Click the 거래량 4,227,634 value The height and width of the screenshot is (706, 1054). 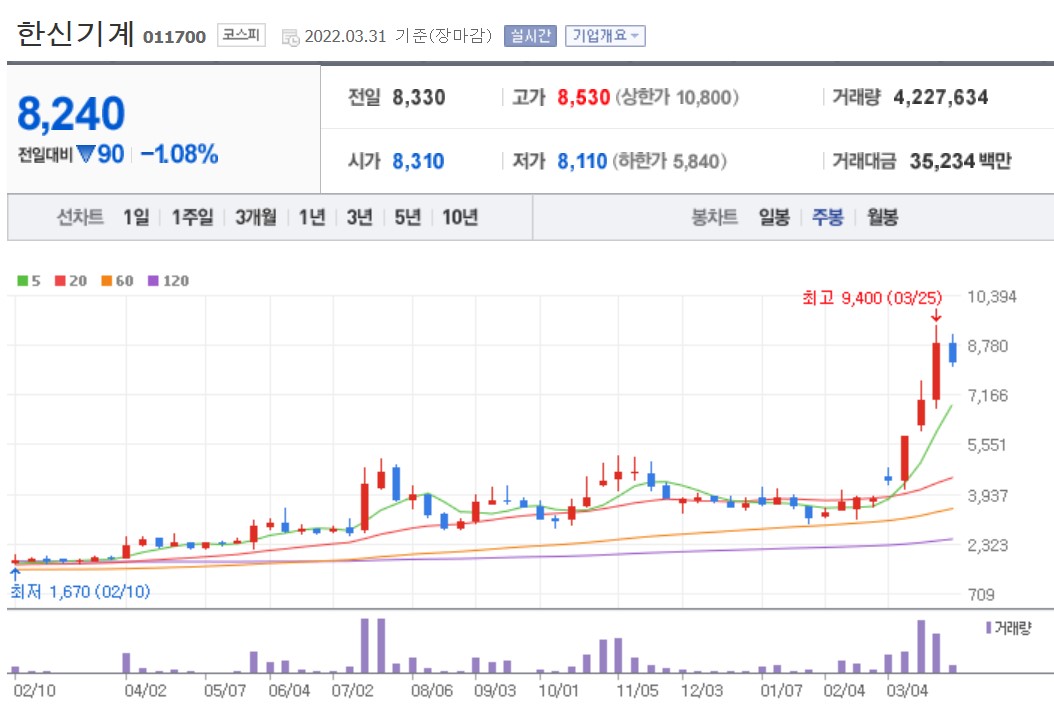pos(940,97)
